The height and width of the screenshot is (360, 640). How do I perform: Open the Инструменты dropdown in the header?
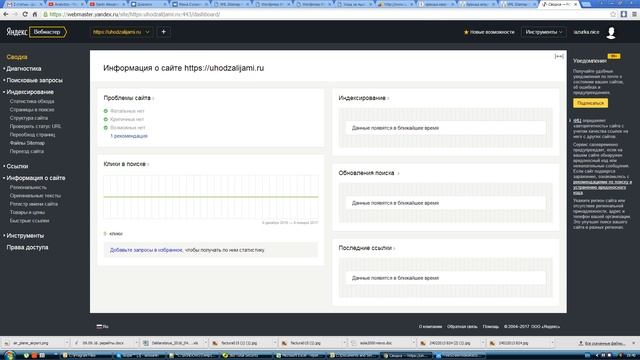pos(544,32)
